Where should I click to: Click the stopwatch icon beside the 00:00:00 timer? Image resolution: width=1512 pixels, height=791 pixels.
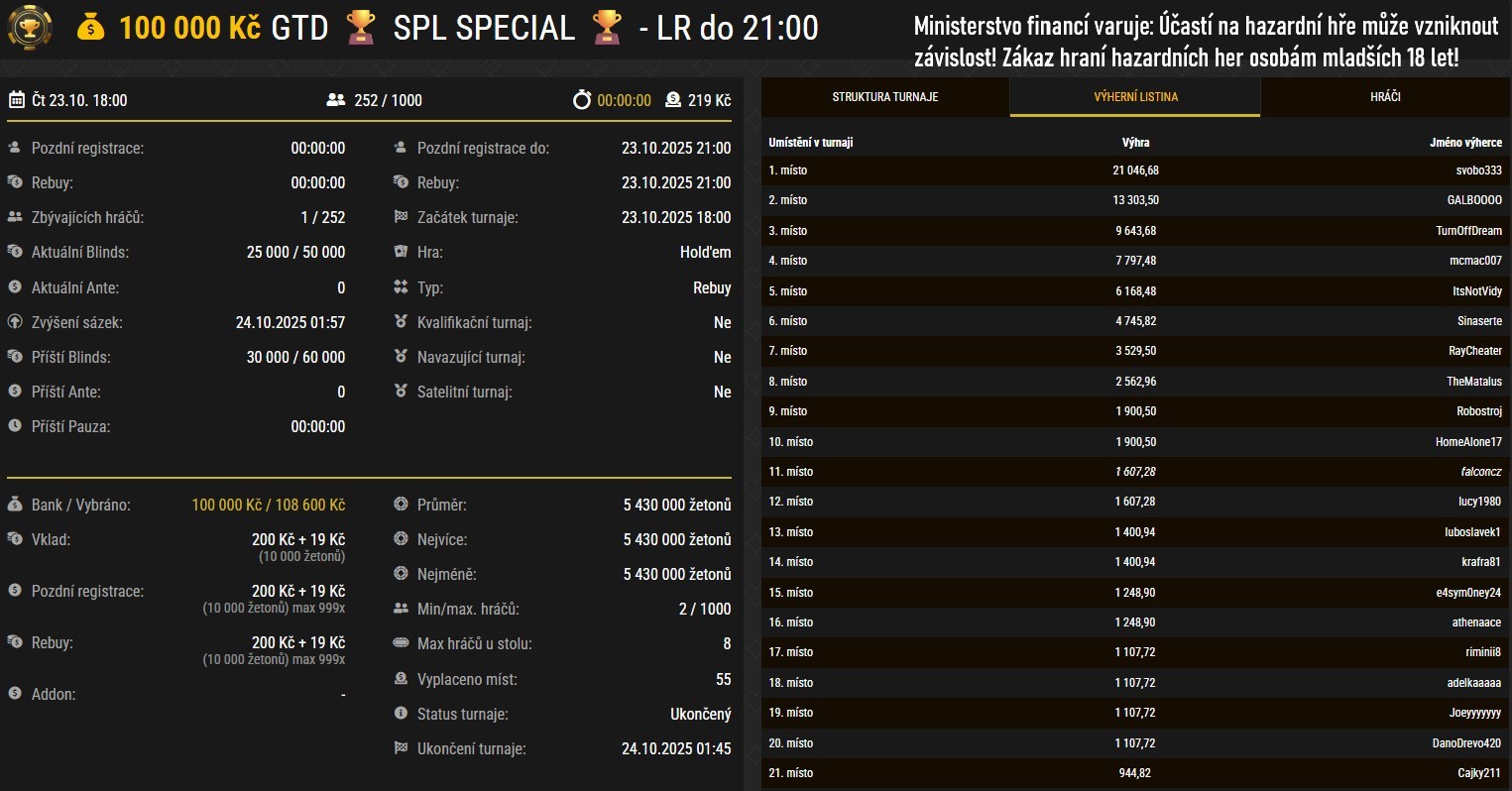click(581, 100)
